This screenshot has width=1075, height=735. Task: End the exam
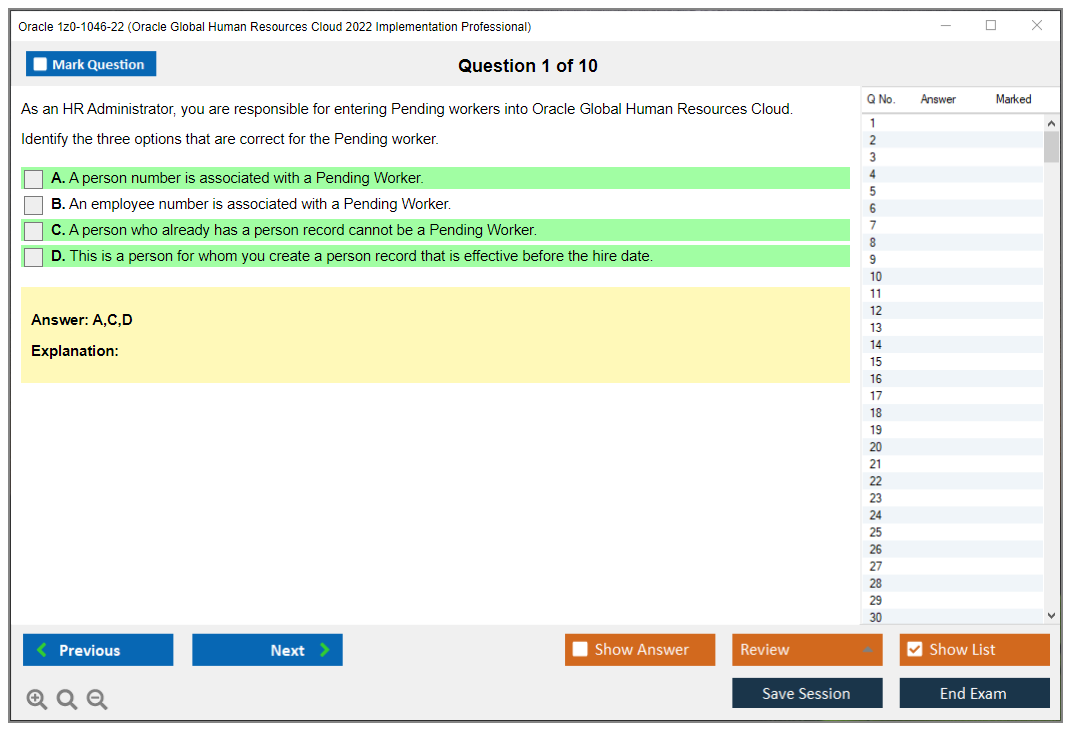974,692
